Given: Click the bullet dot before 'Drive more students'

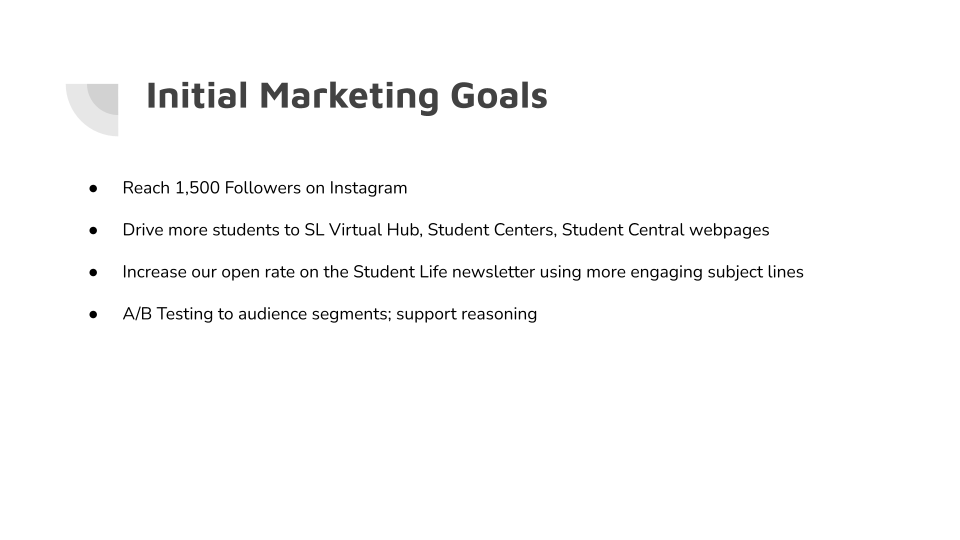Looking at the screenshot, I should 93,231.
